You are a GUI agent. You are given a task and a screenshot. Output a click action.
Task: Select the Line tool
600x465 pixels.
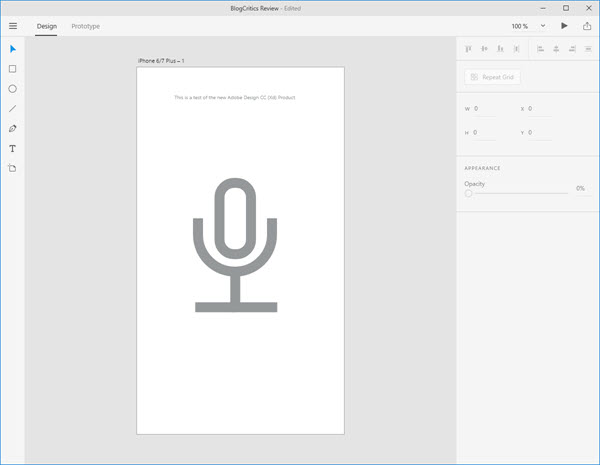(13, 109)
